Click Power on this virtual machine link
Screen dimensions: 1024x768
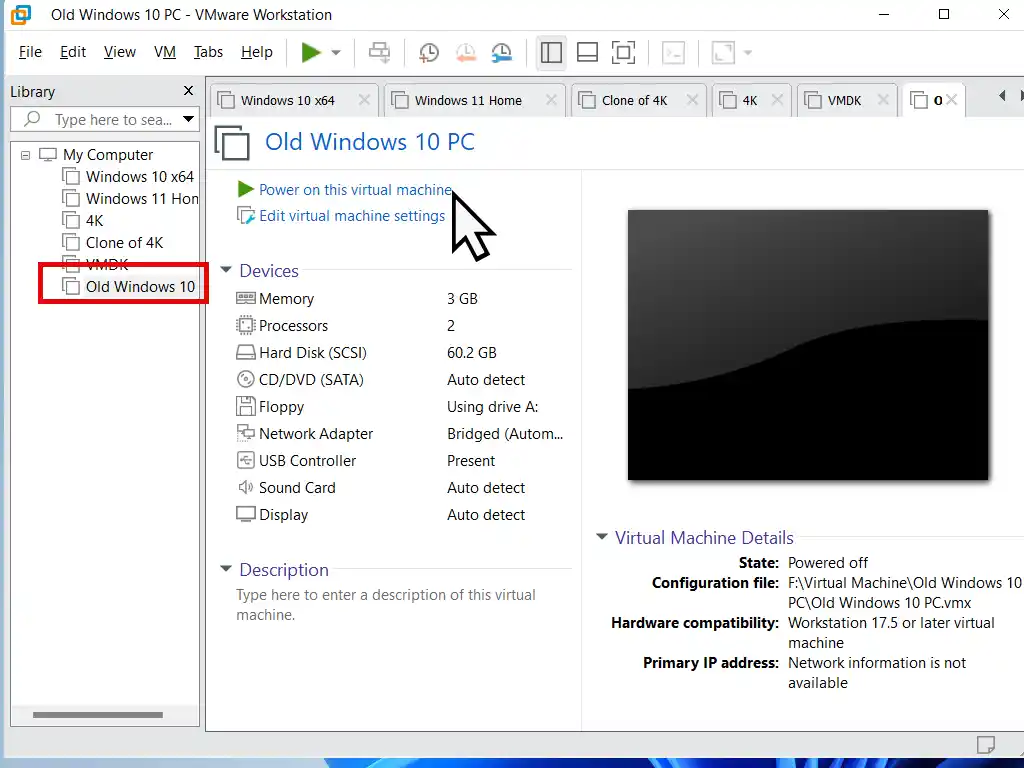pos(355,190)
